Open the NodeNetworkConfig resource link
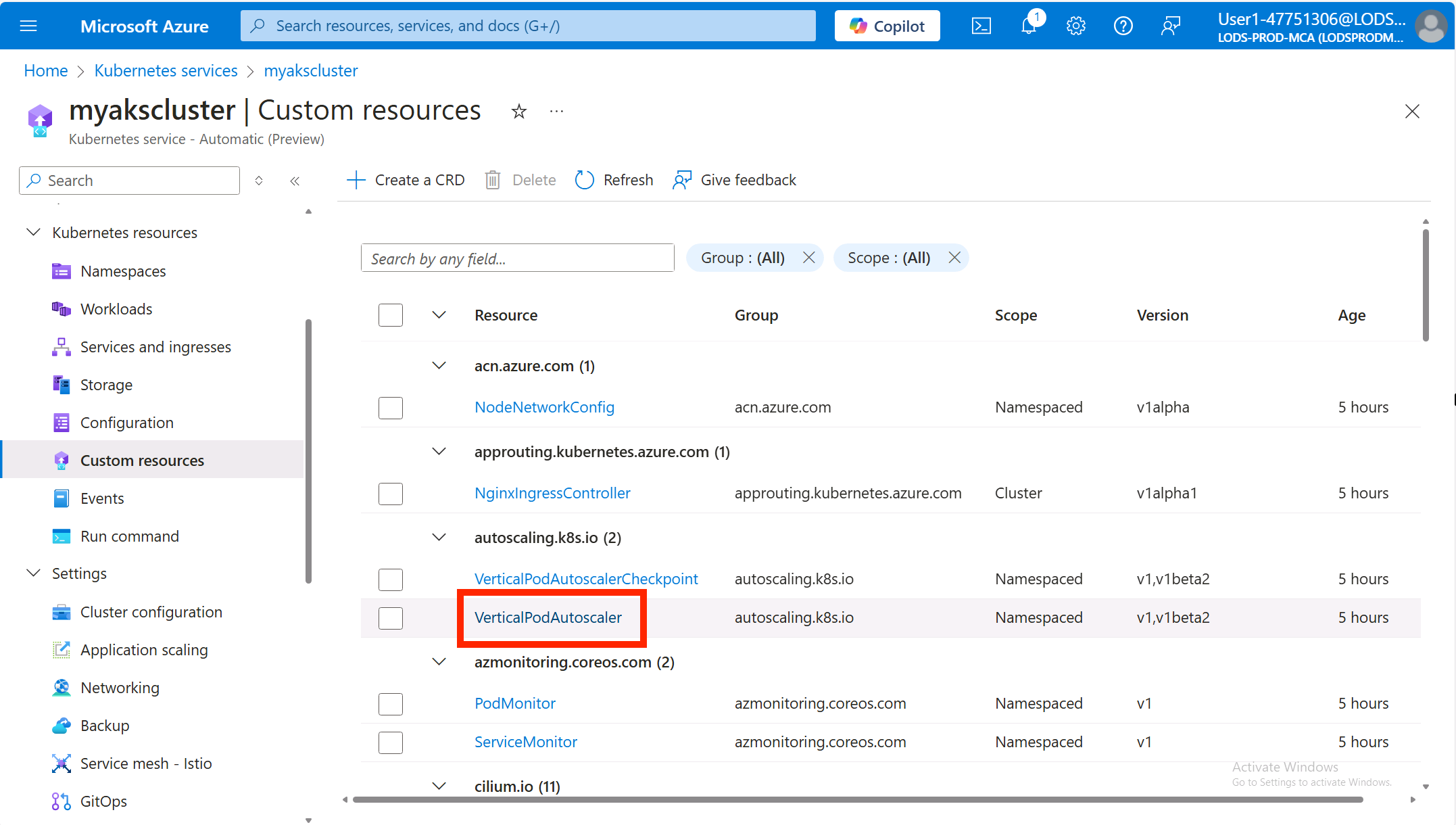This screenshot has height=825, width=1456. click(544, 407)
